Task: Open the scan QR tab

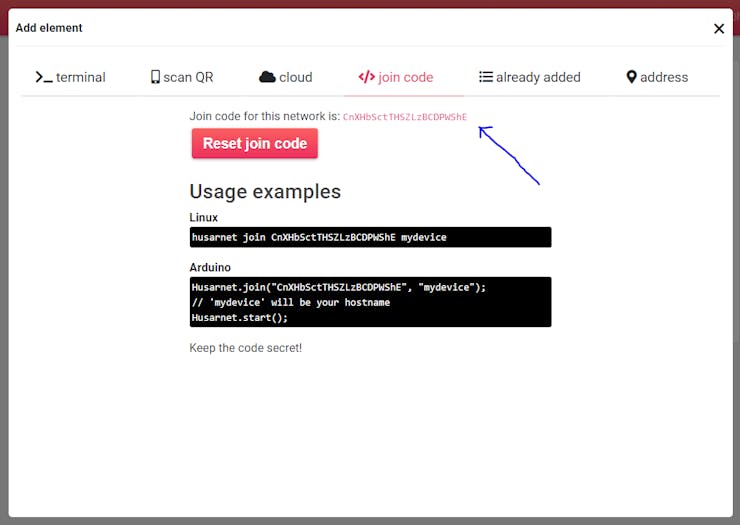Action: [182, 77]
